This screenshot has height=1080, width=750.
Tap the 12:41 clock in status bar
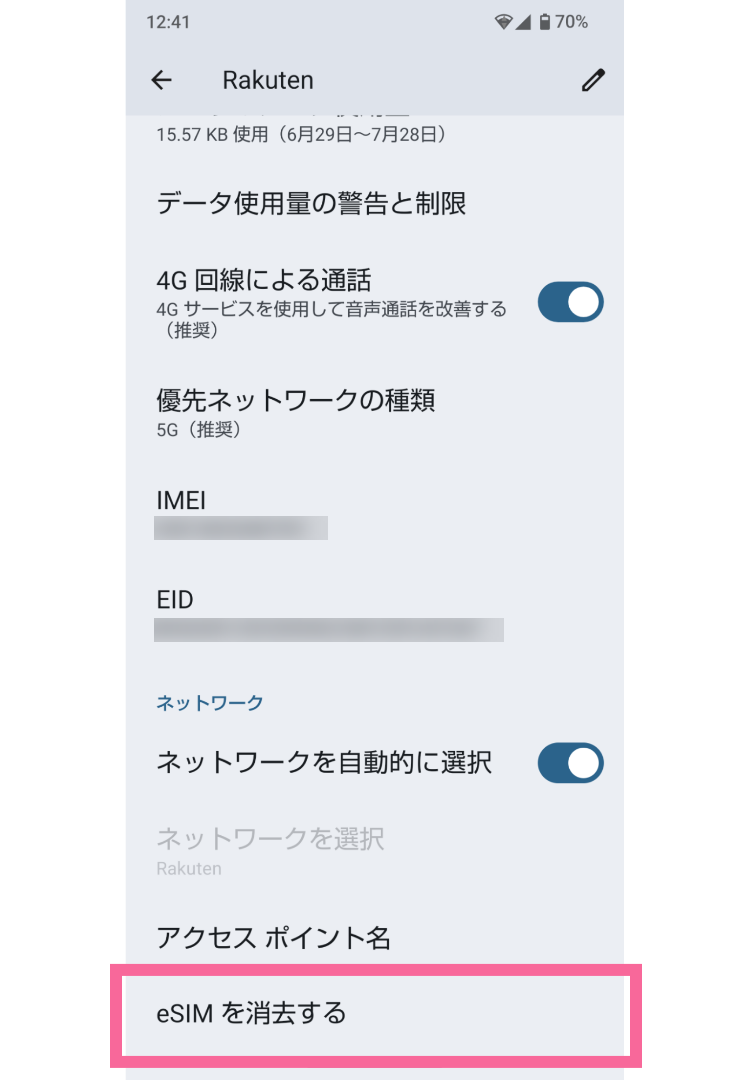pos(168,22)
